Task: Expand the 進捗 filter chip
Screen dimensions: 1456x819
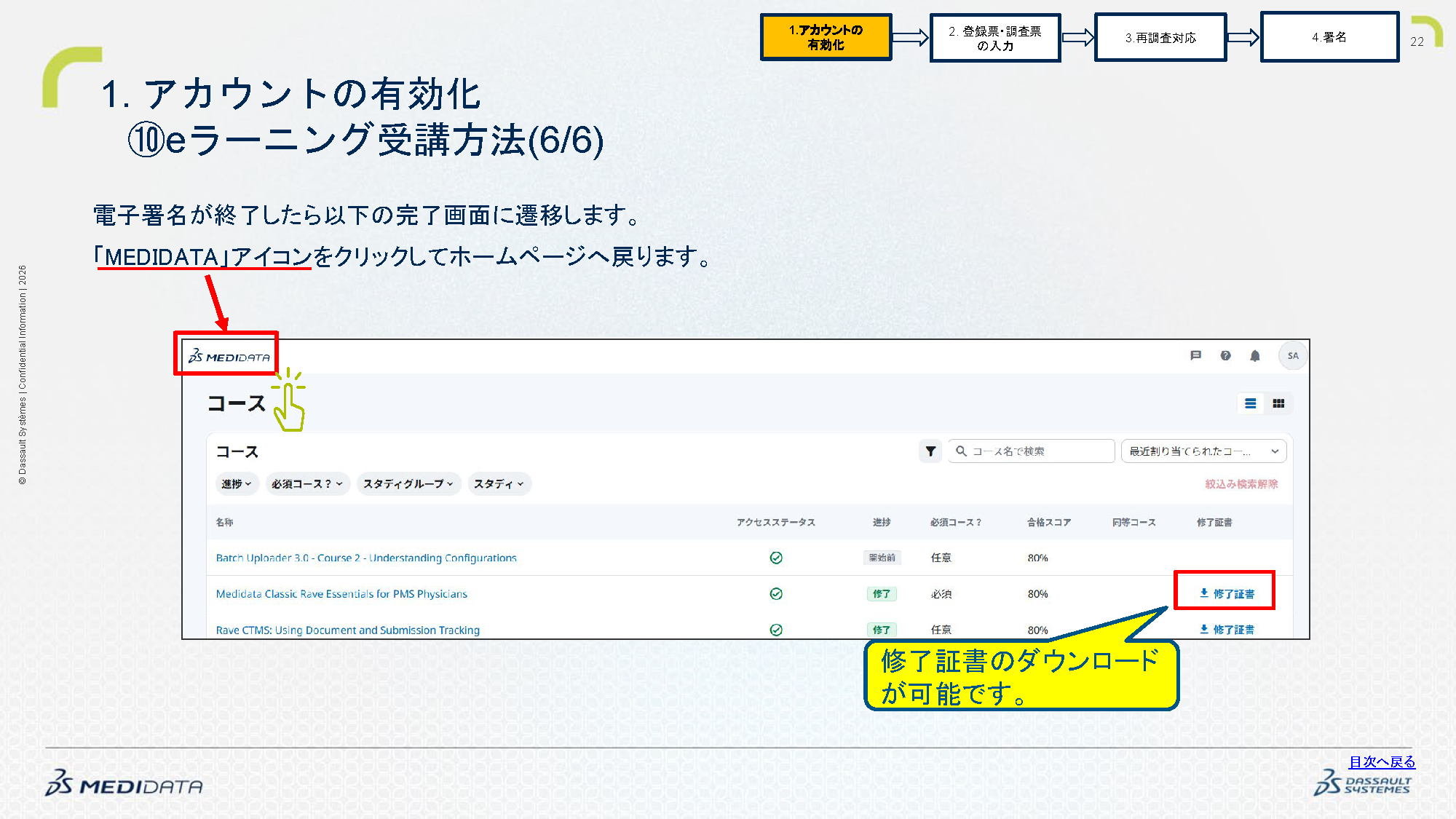Action: coord(237,484)
